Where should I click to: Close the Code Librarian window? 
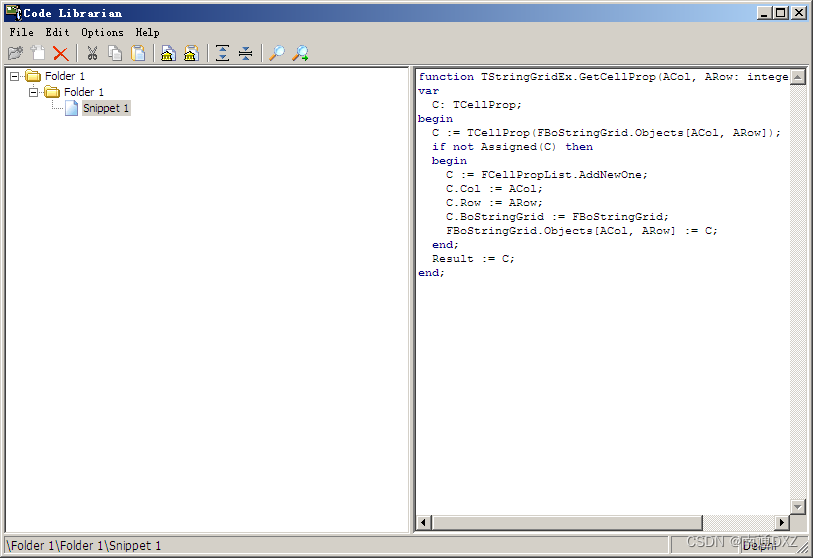tap(799, 13)
